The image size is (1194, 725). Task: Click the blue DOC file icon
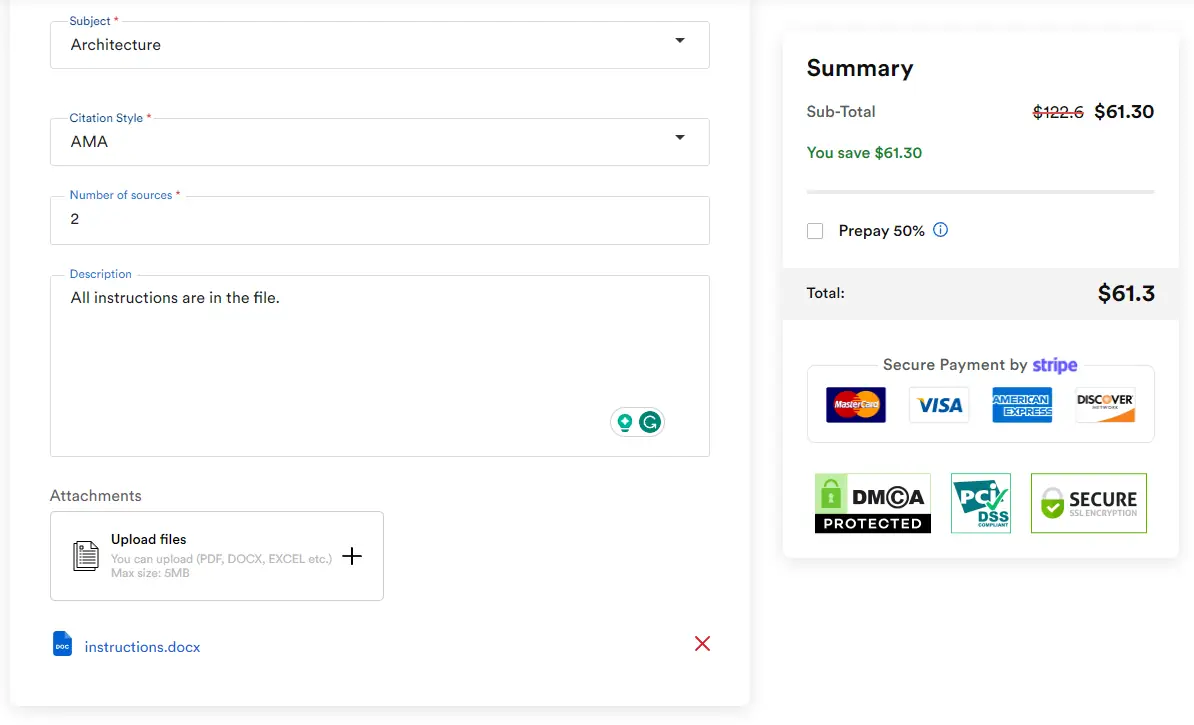62,644
